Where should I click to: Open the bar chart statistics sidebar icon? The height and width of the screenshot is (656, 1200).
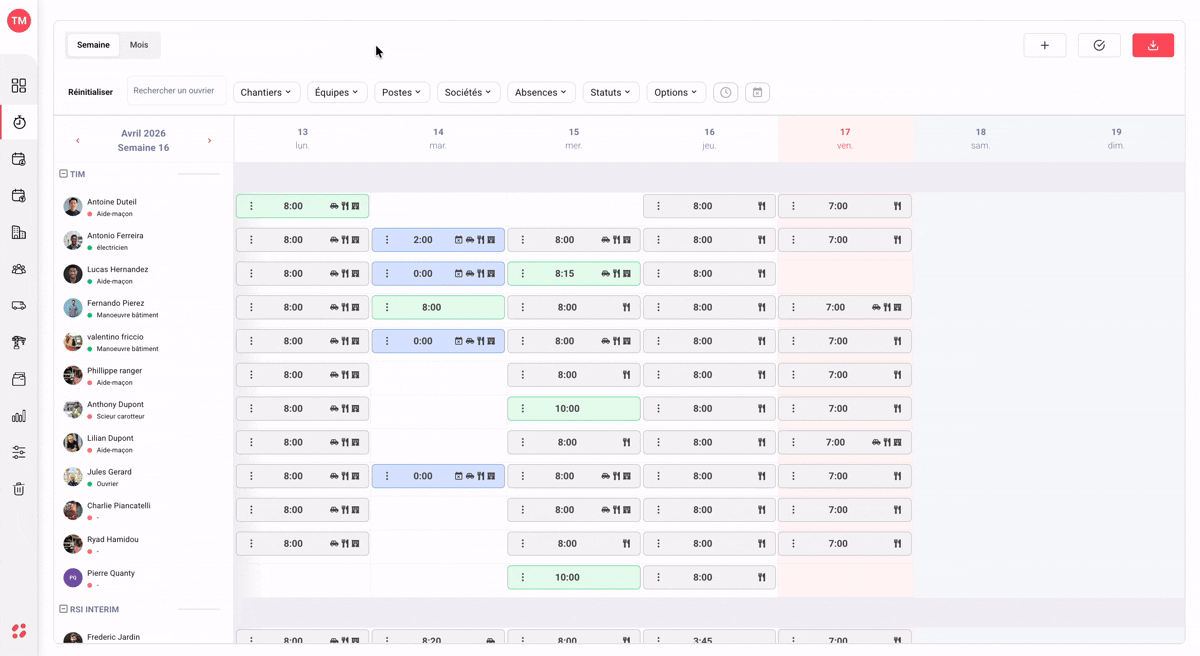point(19,416)
